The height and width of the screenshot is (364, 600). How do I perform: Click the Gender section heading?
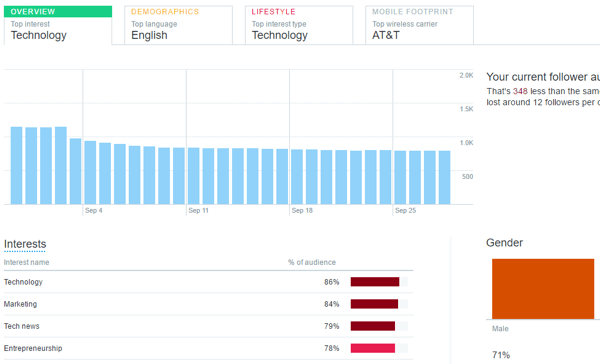tap(504, 243)
